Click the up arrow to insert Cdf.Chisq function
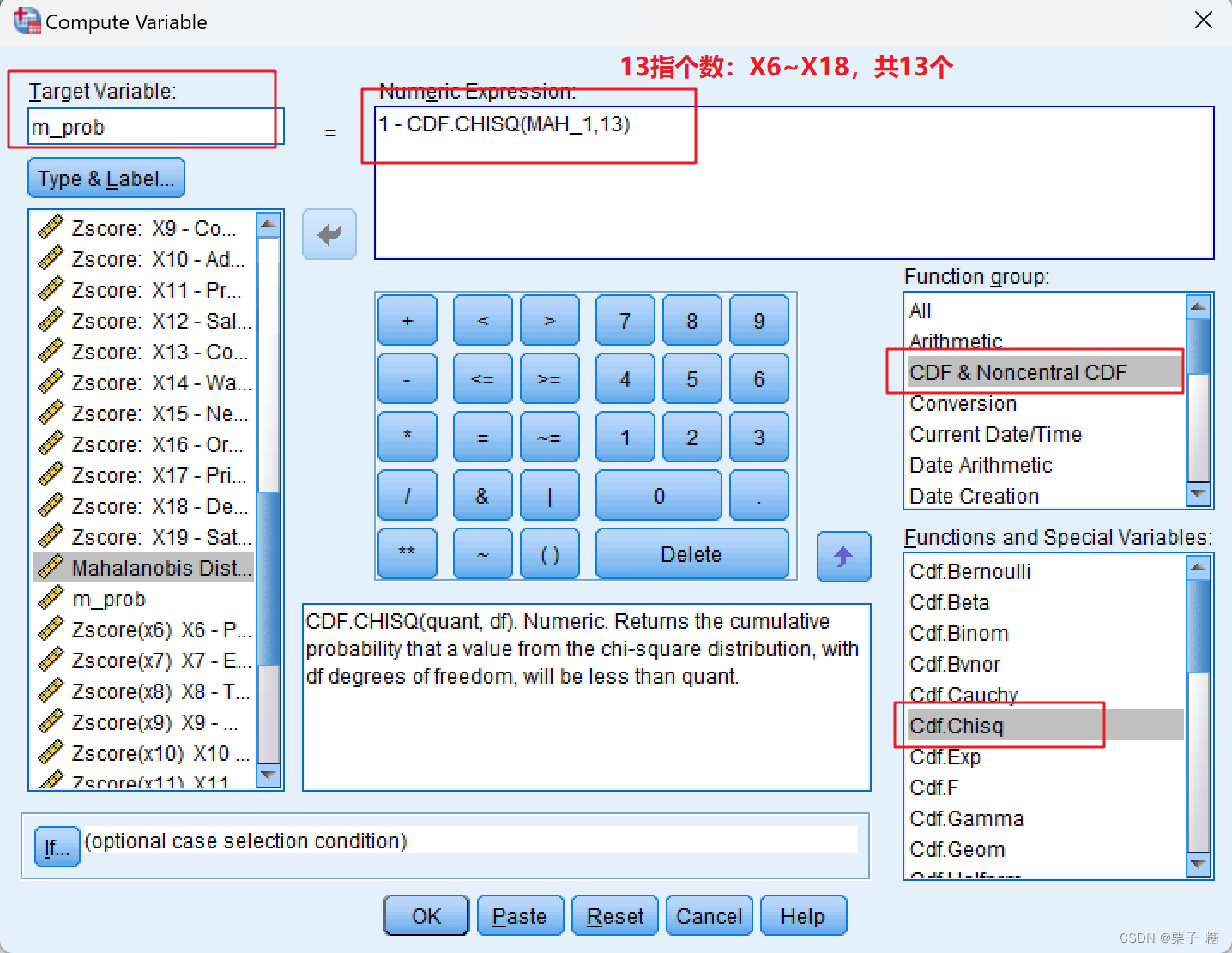The width and height of the screenshot is (1232, 953). point(843,557)
